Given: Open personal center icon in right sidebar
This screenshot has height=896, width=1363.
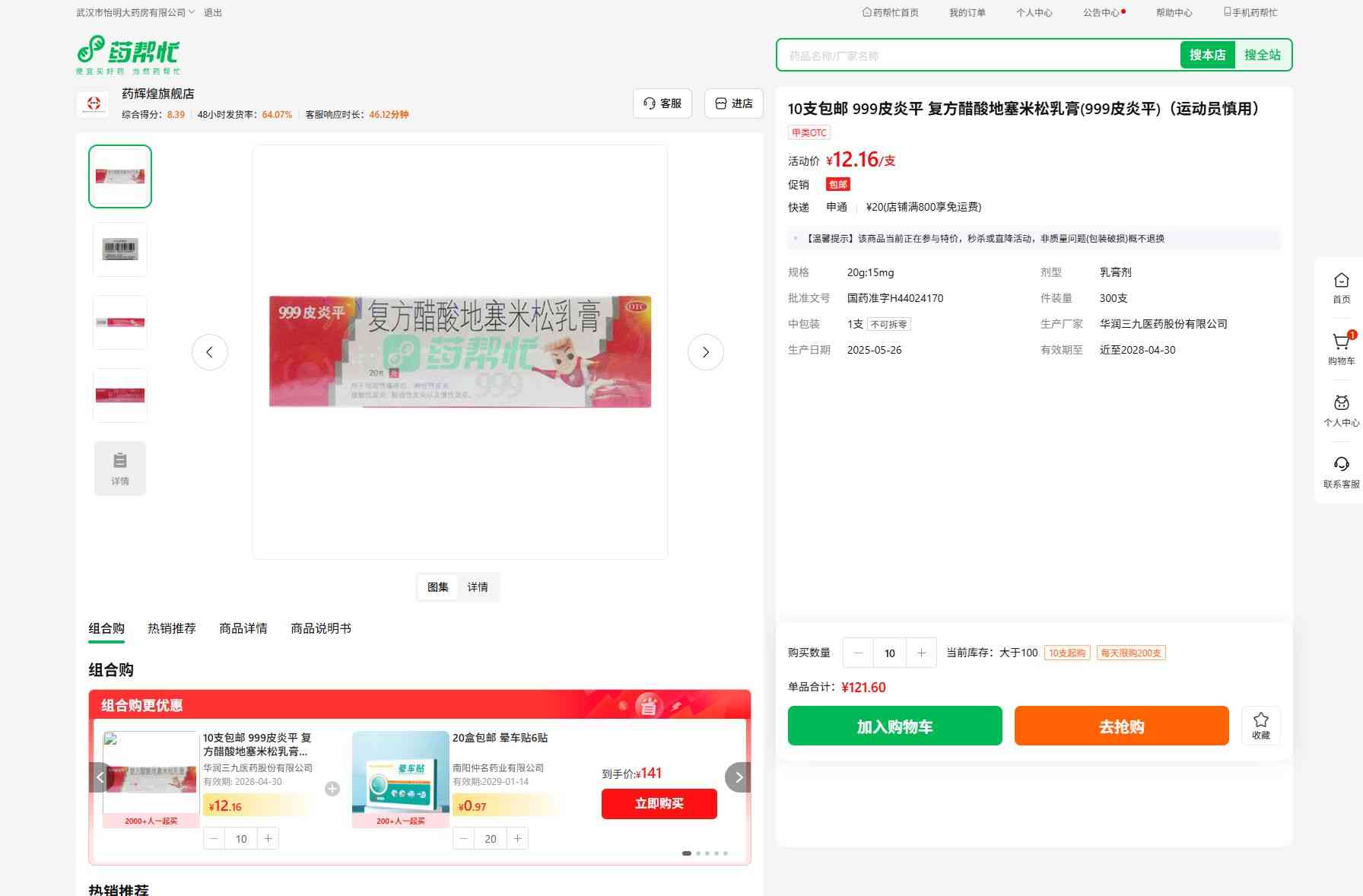Looking at the screenshot, I should [1341, 403].
